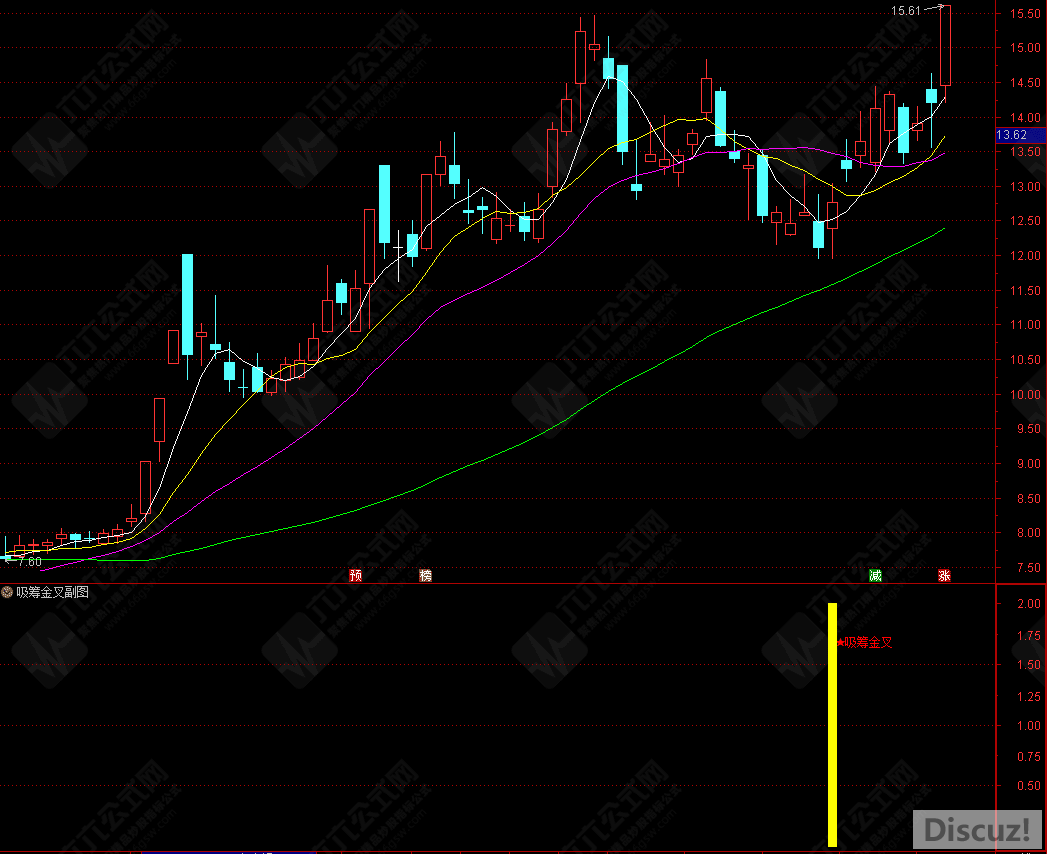Screen dimensions: 1047x854
Task: Click the 7.60 low price label
Action: [x=29, y=562]
